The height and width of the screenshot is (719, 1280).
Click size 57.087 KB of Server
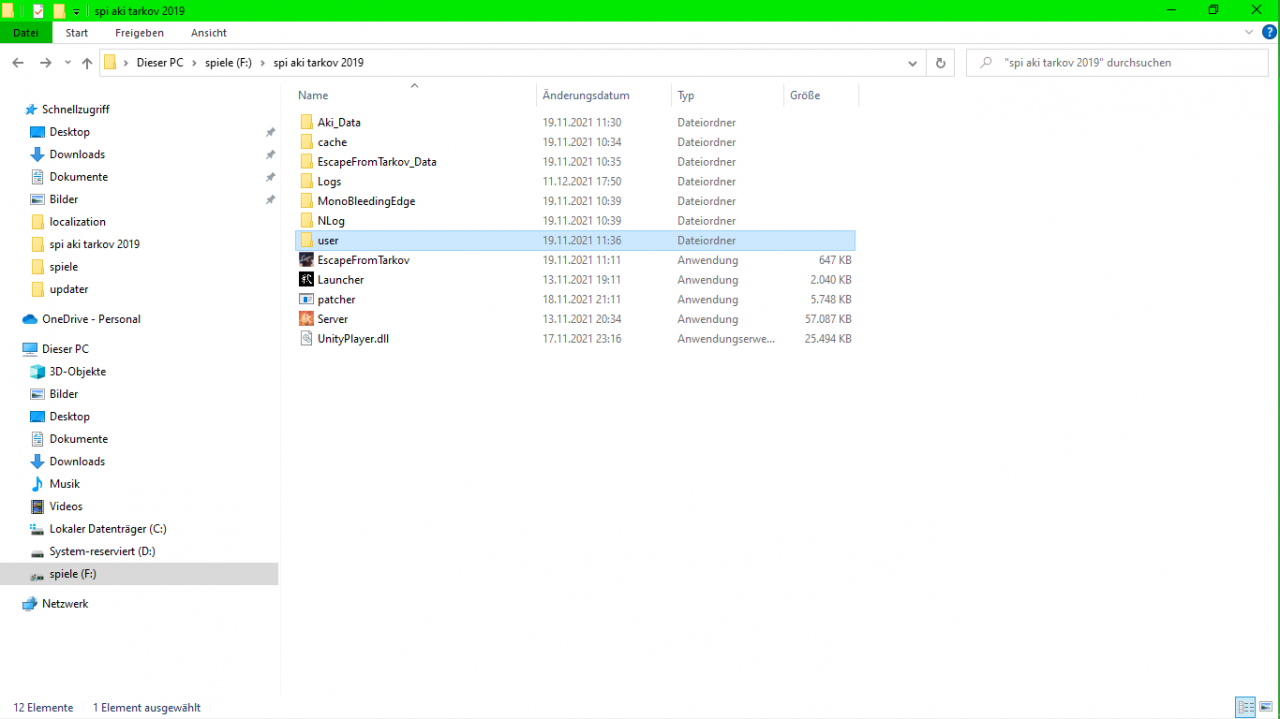[828, 319]
